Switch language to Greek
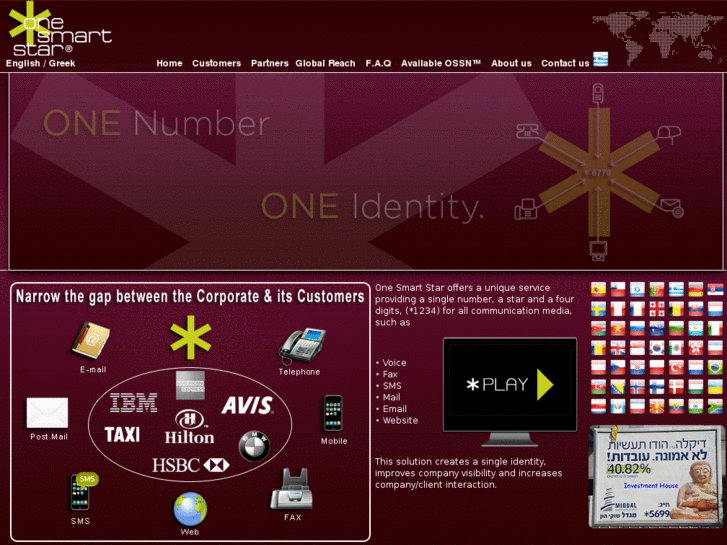The image size is (727, 545). pos(62,64)
